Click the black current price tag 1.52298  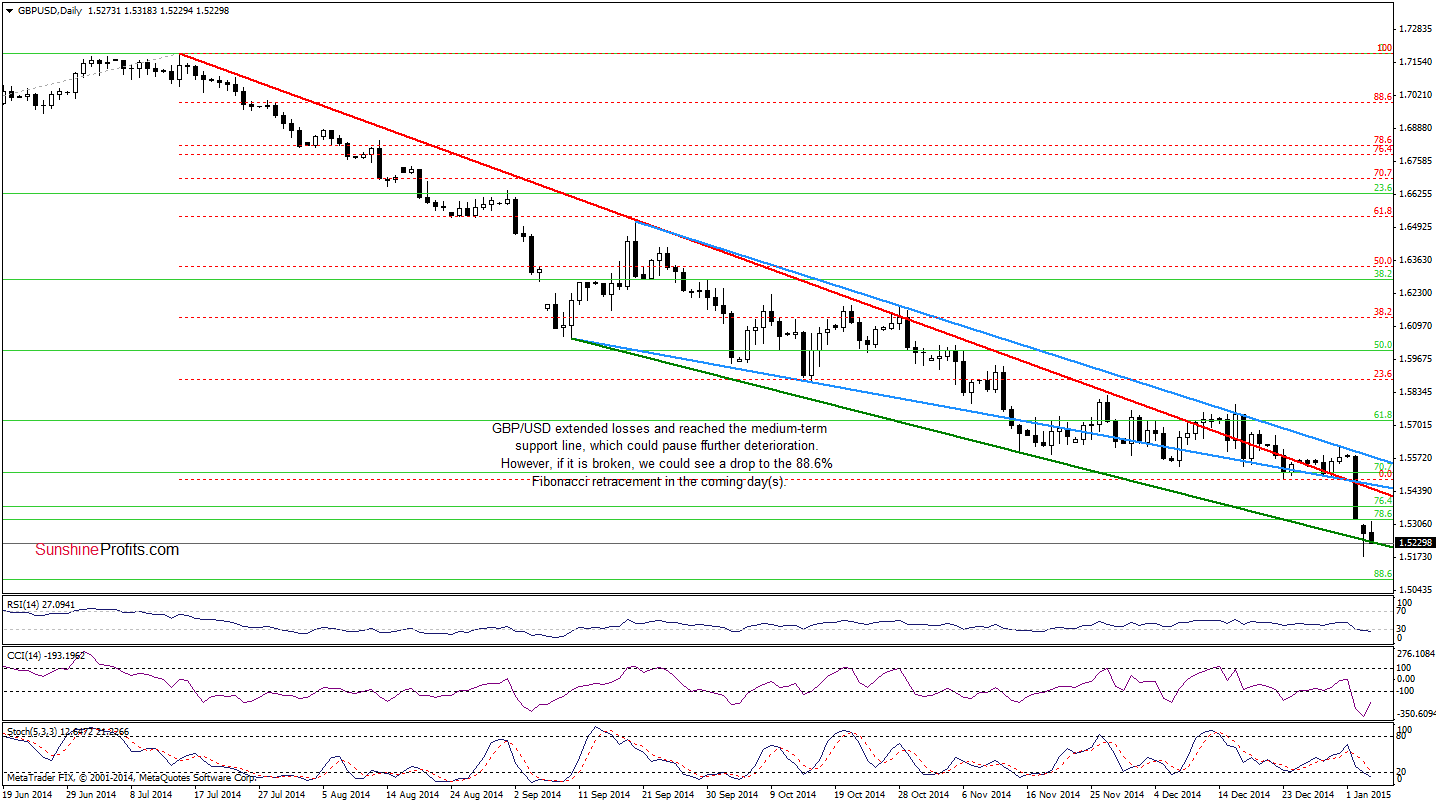1416,542
